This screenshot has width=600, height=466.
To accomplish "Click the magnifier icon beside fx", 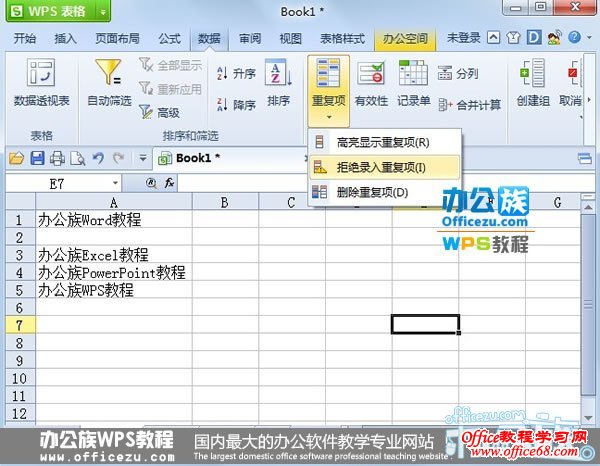I will 152,183.
